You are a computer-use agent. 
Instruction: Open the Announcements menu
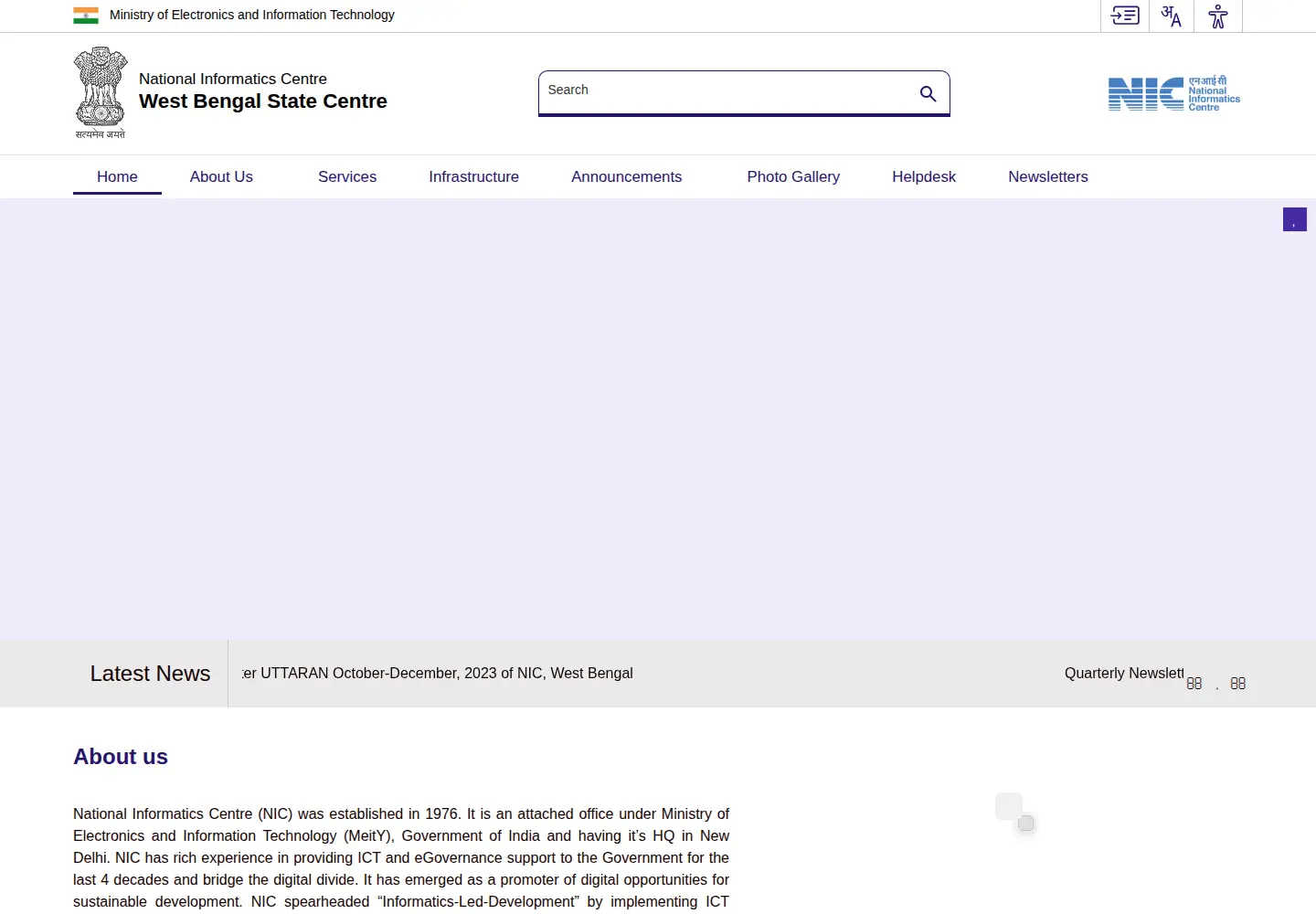click(627, 176)
